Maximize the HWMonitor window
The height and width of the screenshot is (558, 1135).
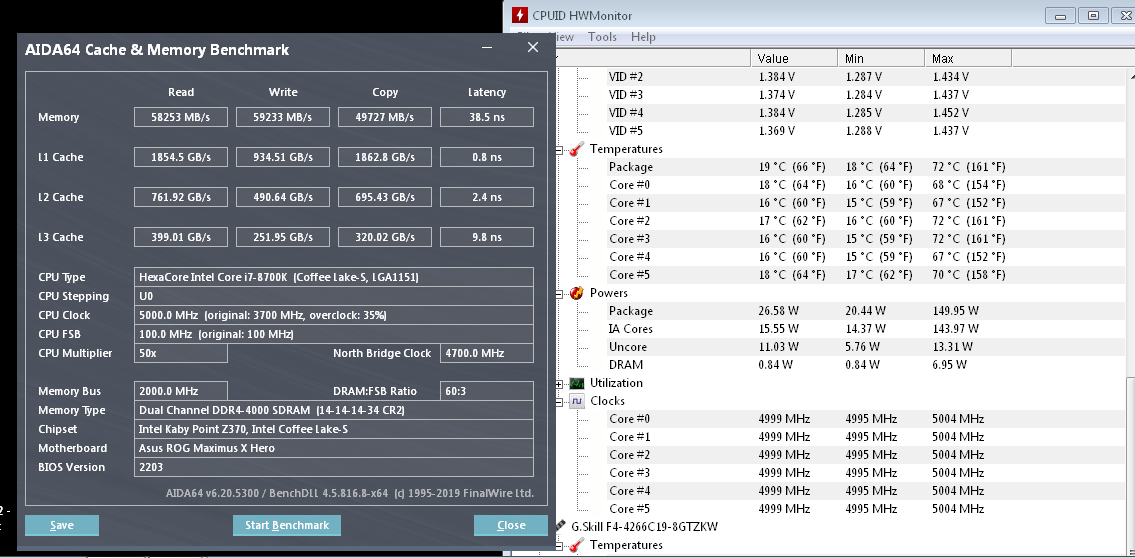click(x=1094, y=15)
